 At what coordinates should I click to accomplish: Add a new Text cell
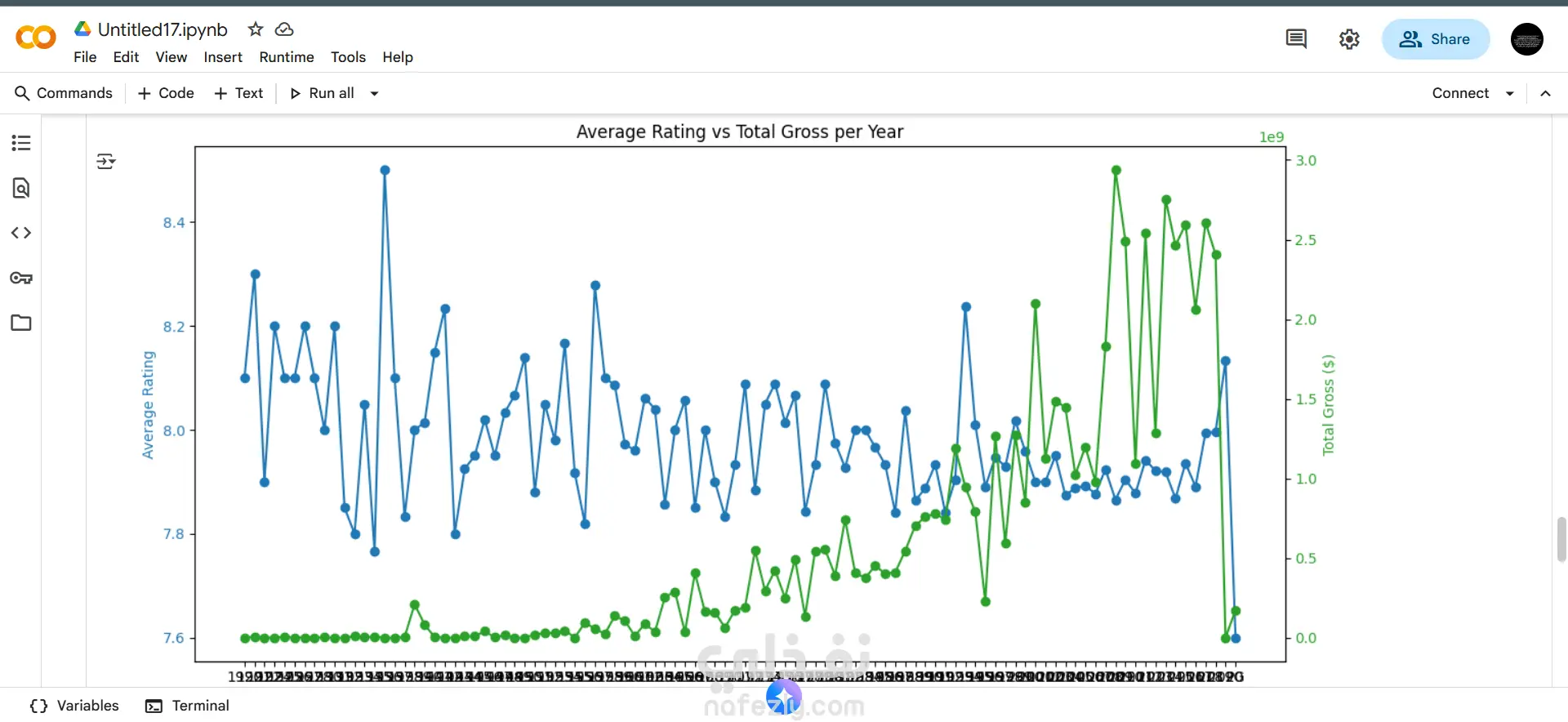tap(238, 93)
